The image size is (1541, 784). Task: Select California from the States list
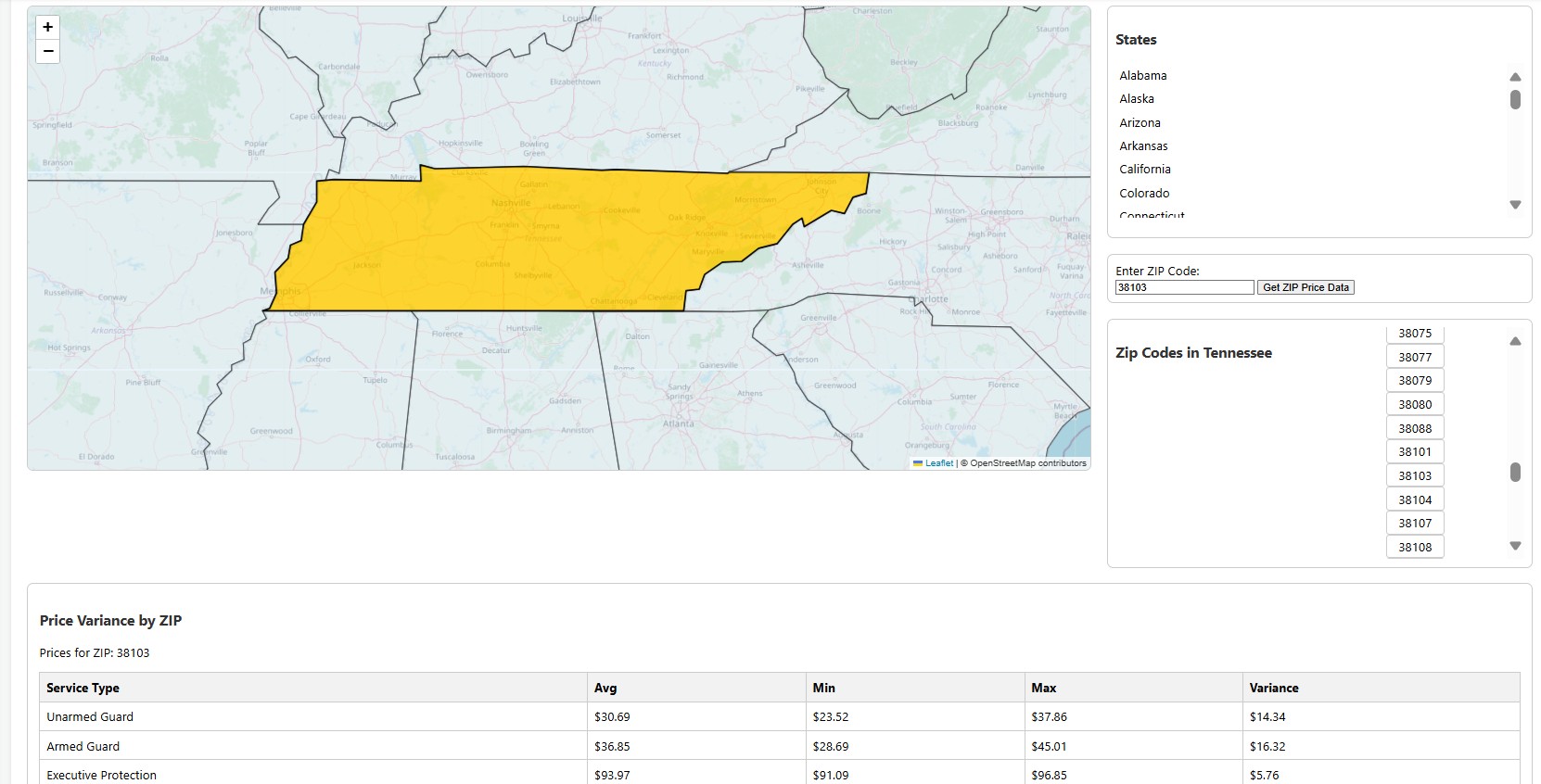(1144, 170)
